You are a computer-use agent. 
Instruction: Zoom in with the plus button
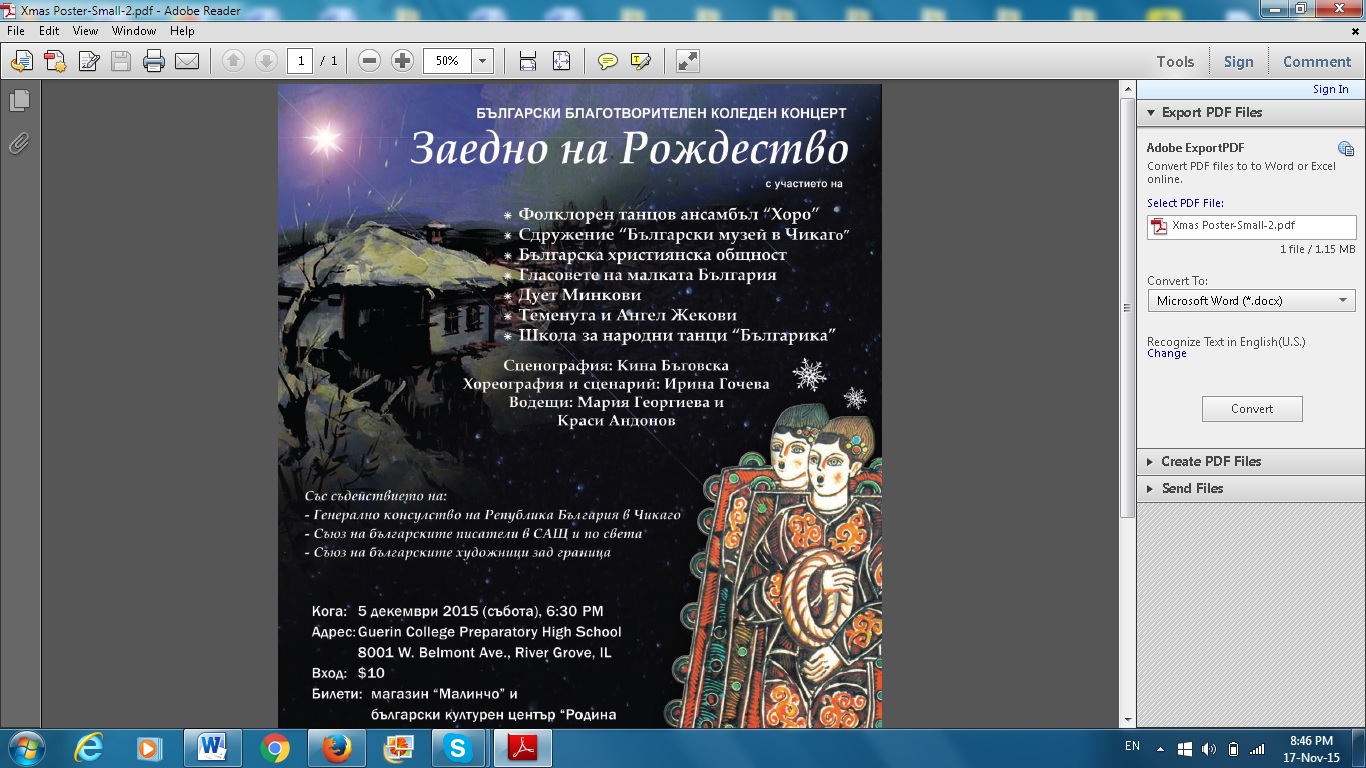[402, 62]
